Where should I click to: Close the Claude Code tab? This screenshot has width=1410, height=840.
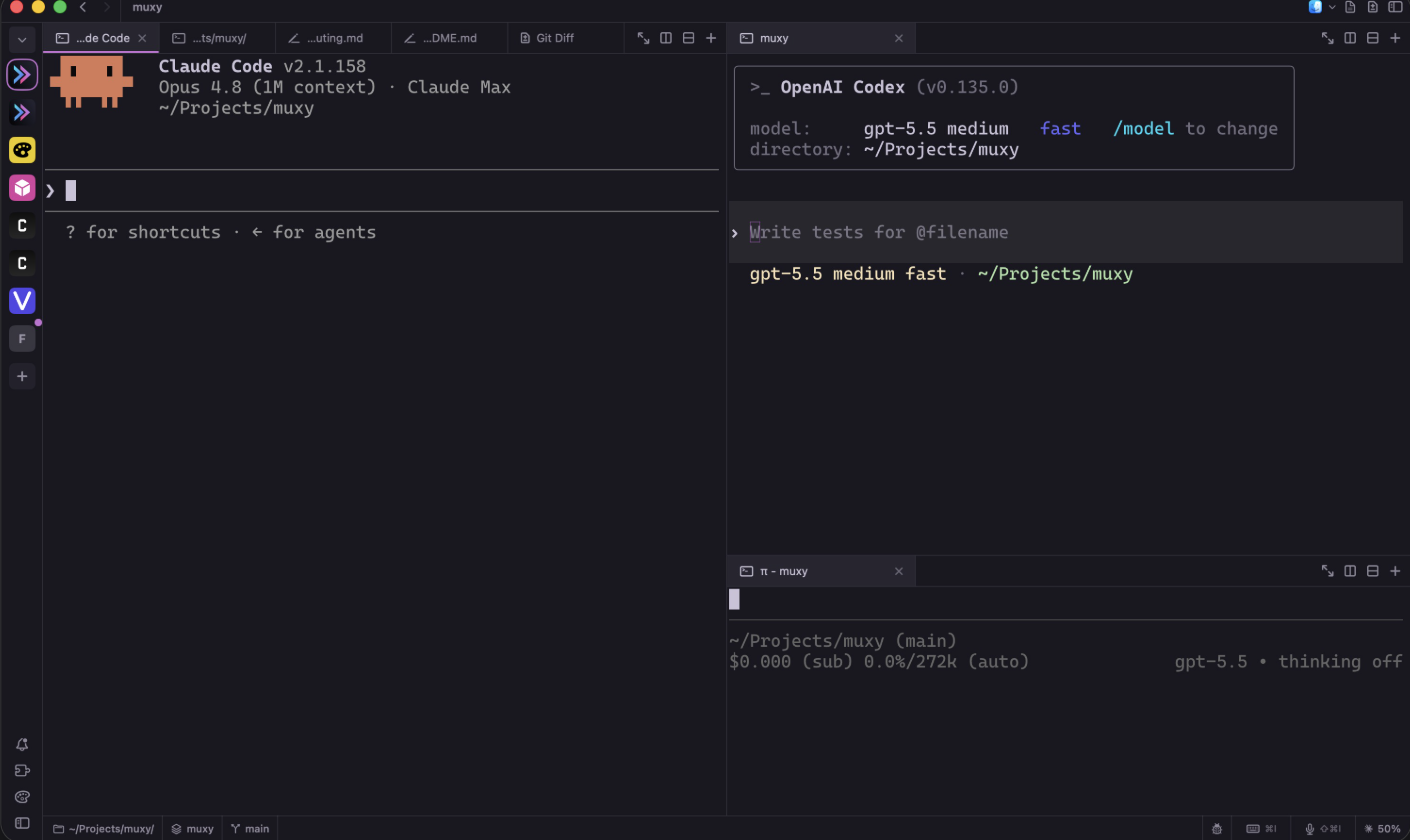click(x=142, y=38)
